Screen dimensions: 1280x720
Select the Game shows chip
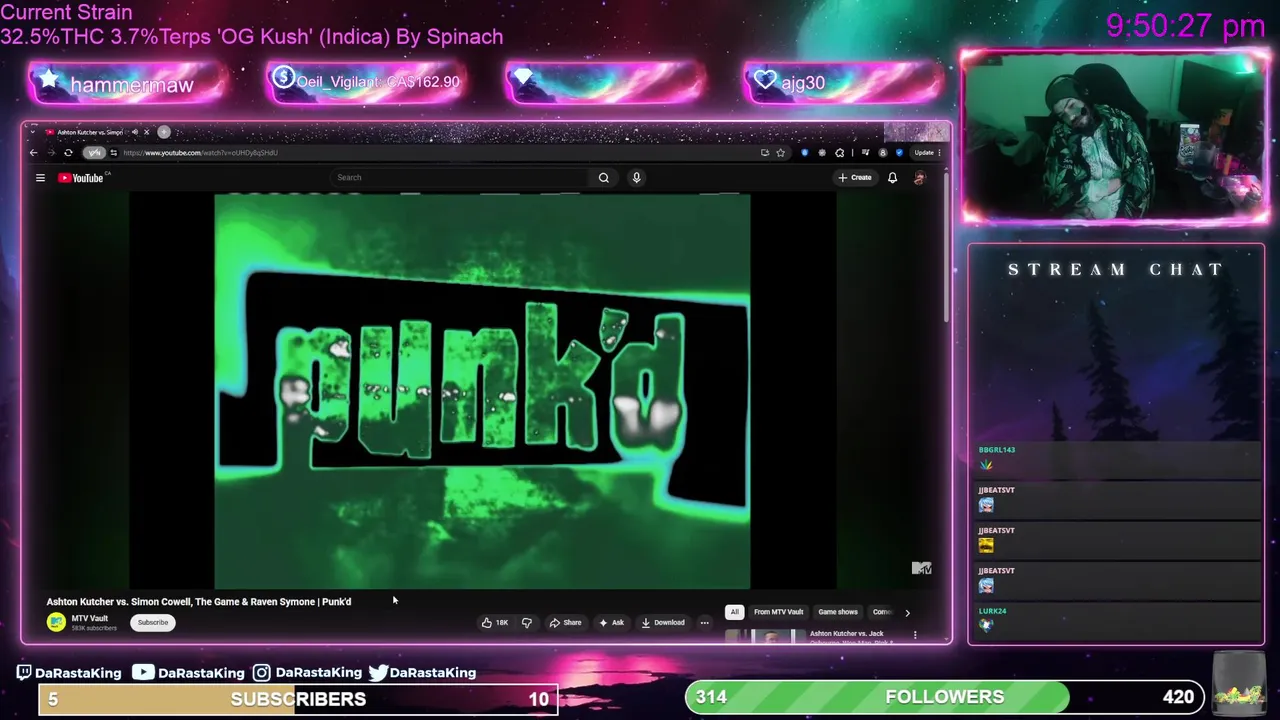coord(838,612)
